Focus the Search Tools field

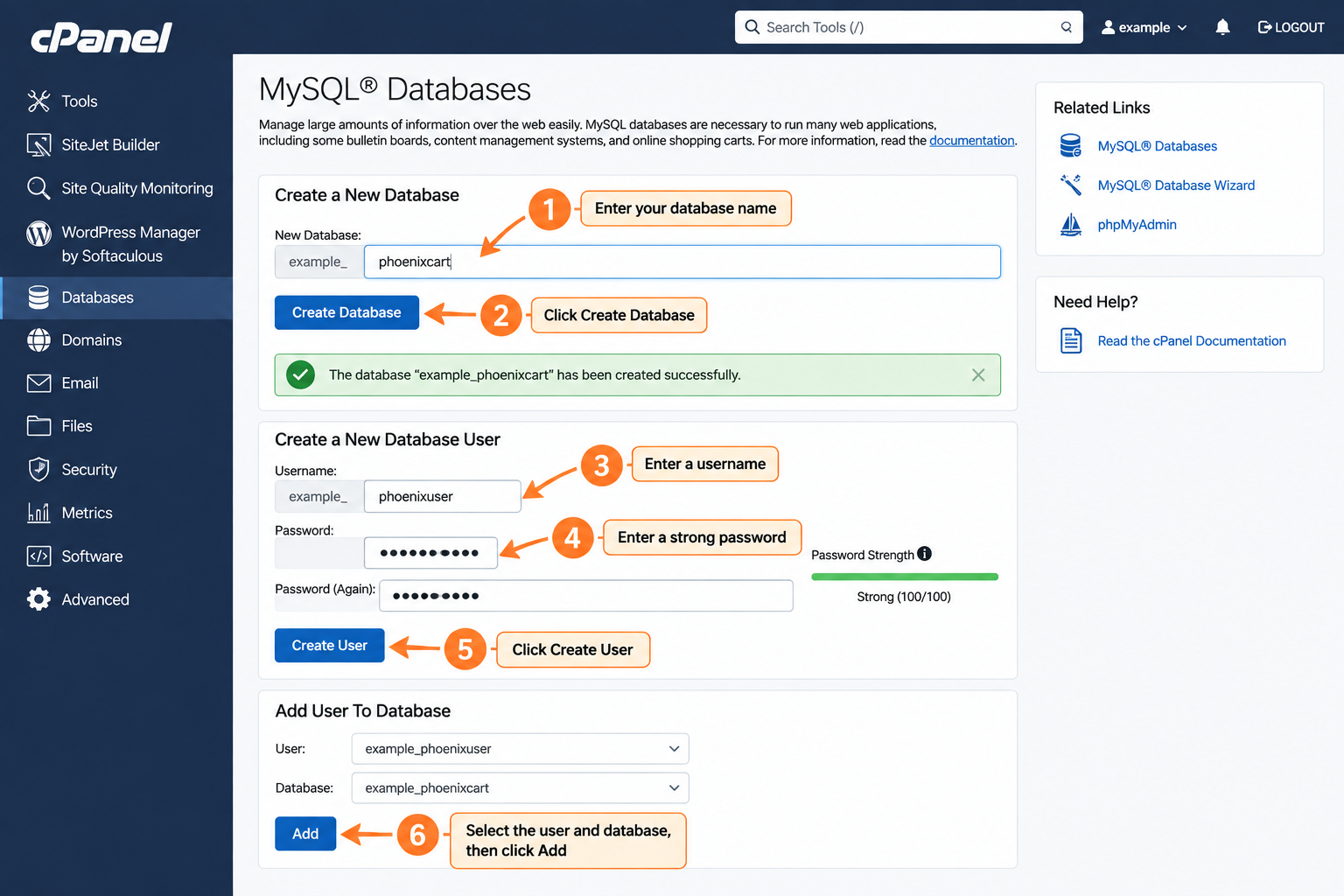coord(908,27)
